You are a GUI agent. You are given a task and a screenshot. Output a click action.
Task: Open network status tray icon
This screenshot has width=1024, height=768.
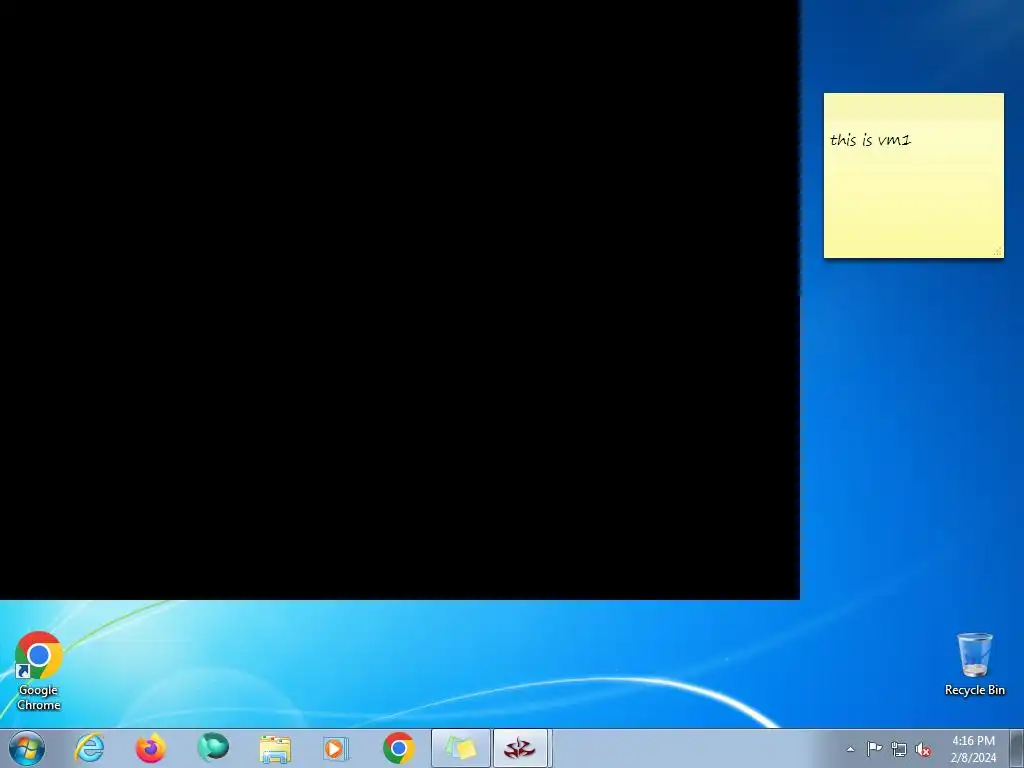click(x=899, y=749)
